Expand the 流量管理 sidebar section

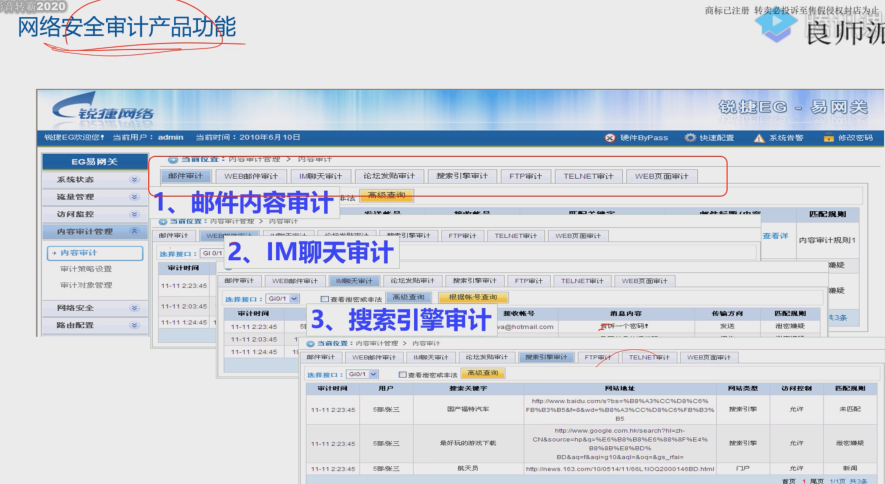[134, 197]
